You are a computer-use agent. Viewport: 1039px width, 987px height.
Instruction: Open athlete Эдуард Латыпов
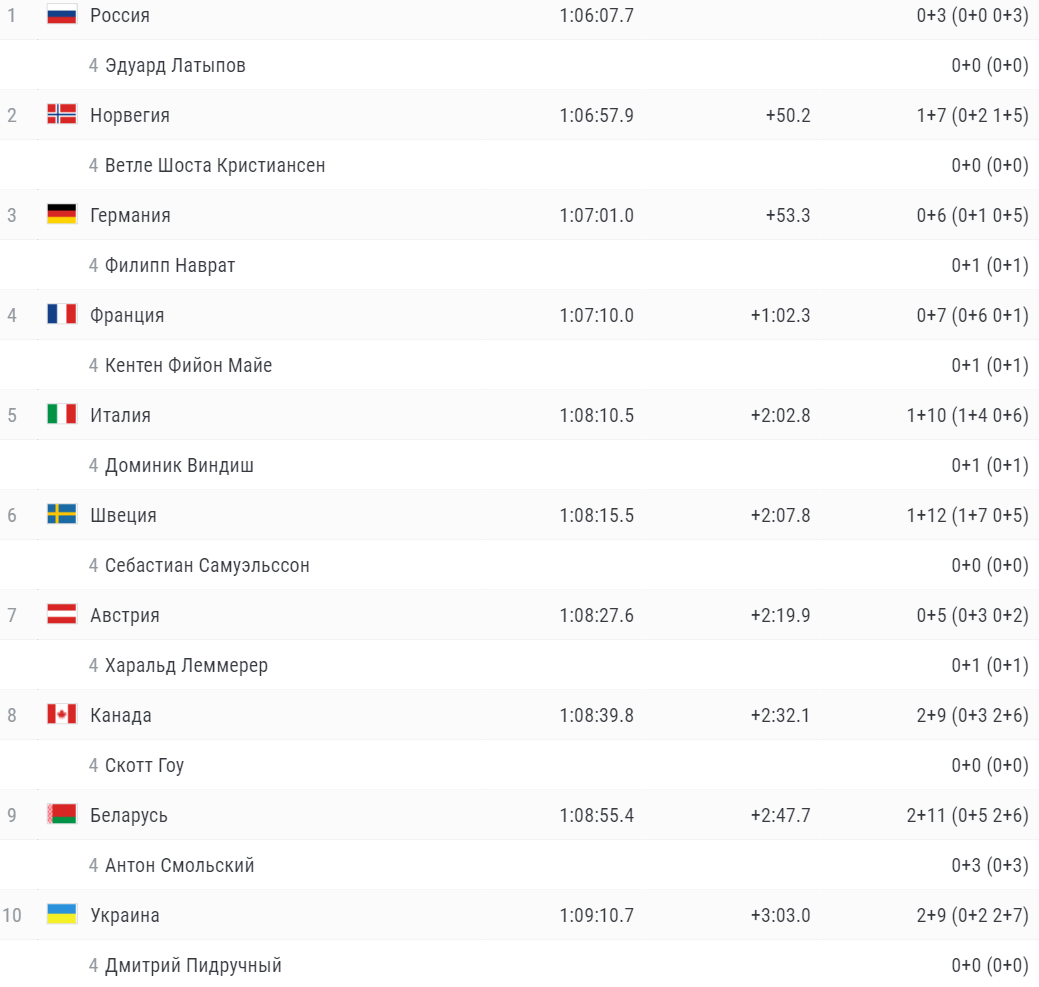point(175,65)
